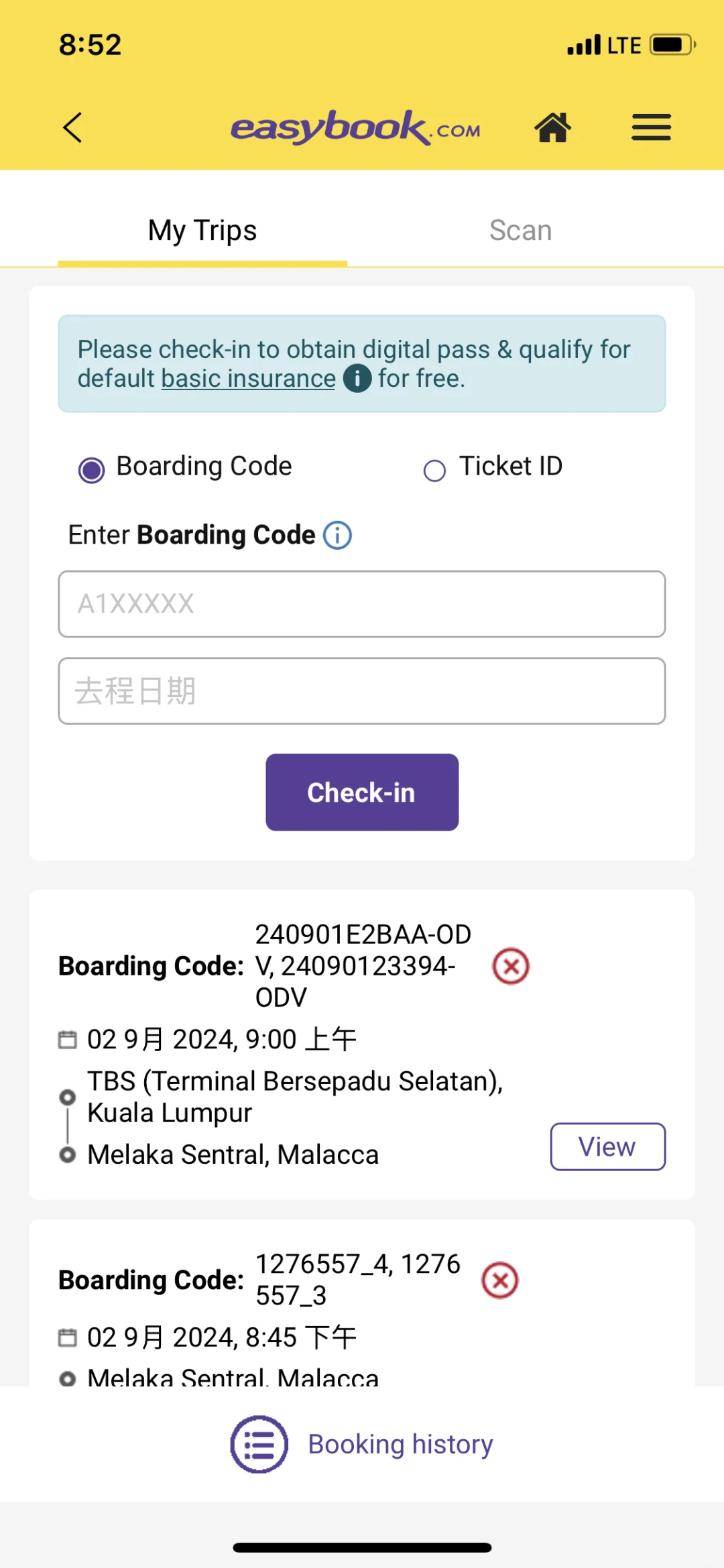
Task: Open the Booking history text link
Action: tap(400, 1444)
